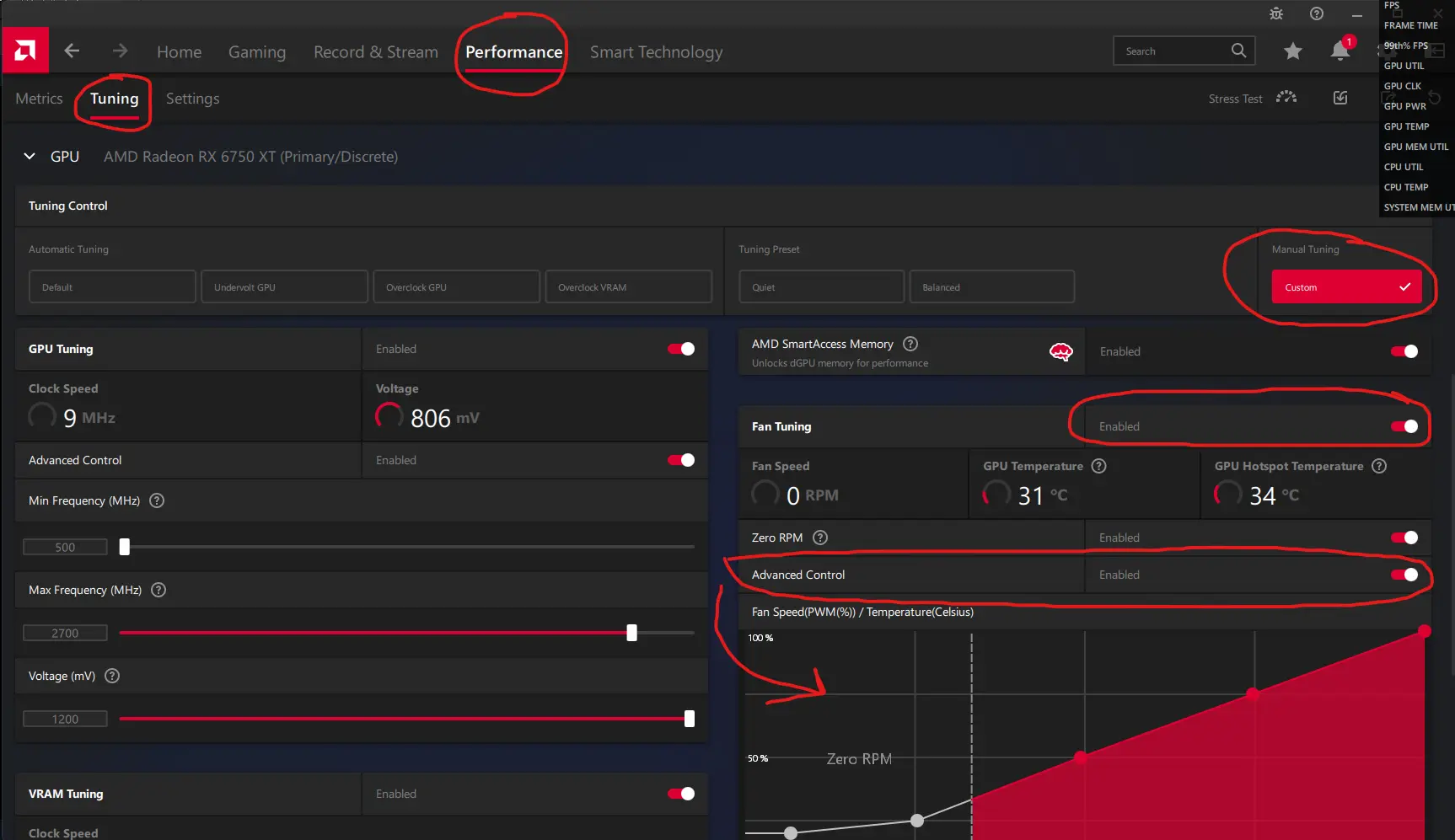Screen dimensions: 1455x840
Task: Select the Balanced tuning preset
Action: pos(992,286)
